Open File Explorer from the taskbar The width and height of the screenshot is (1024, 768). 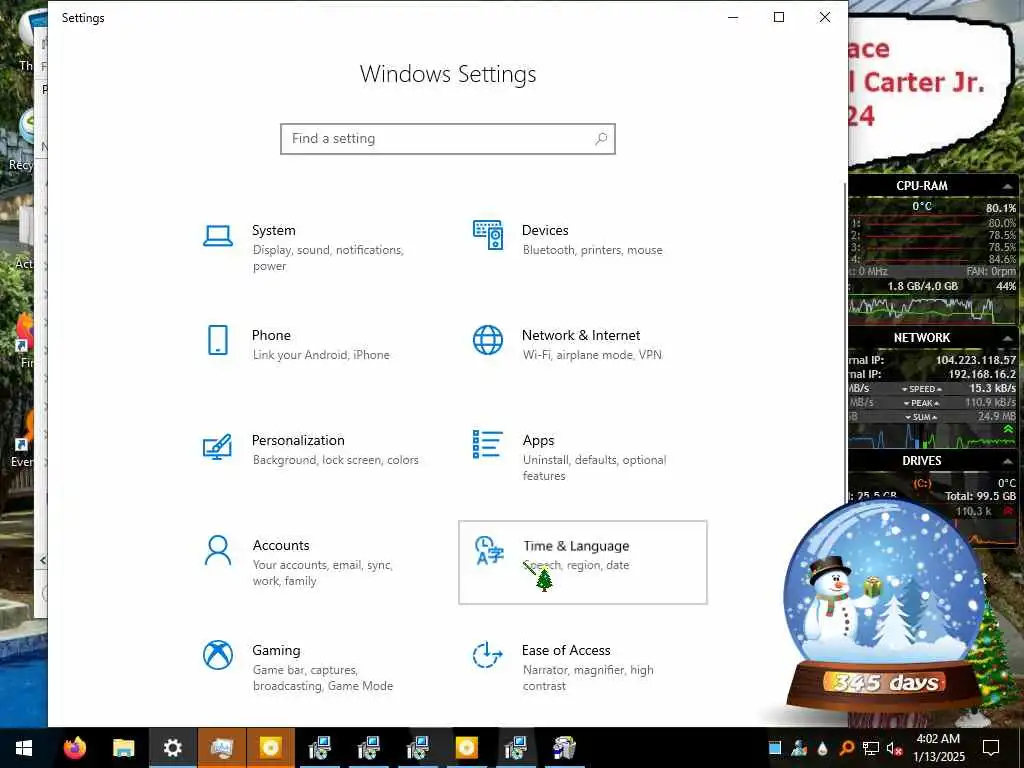(x=123, y=748)
